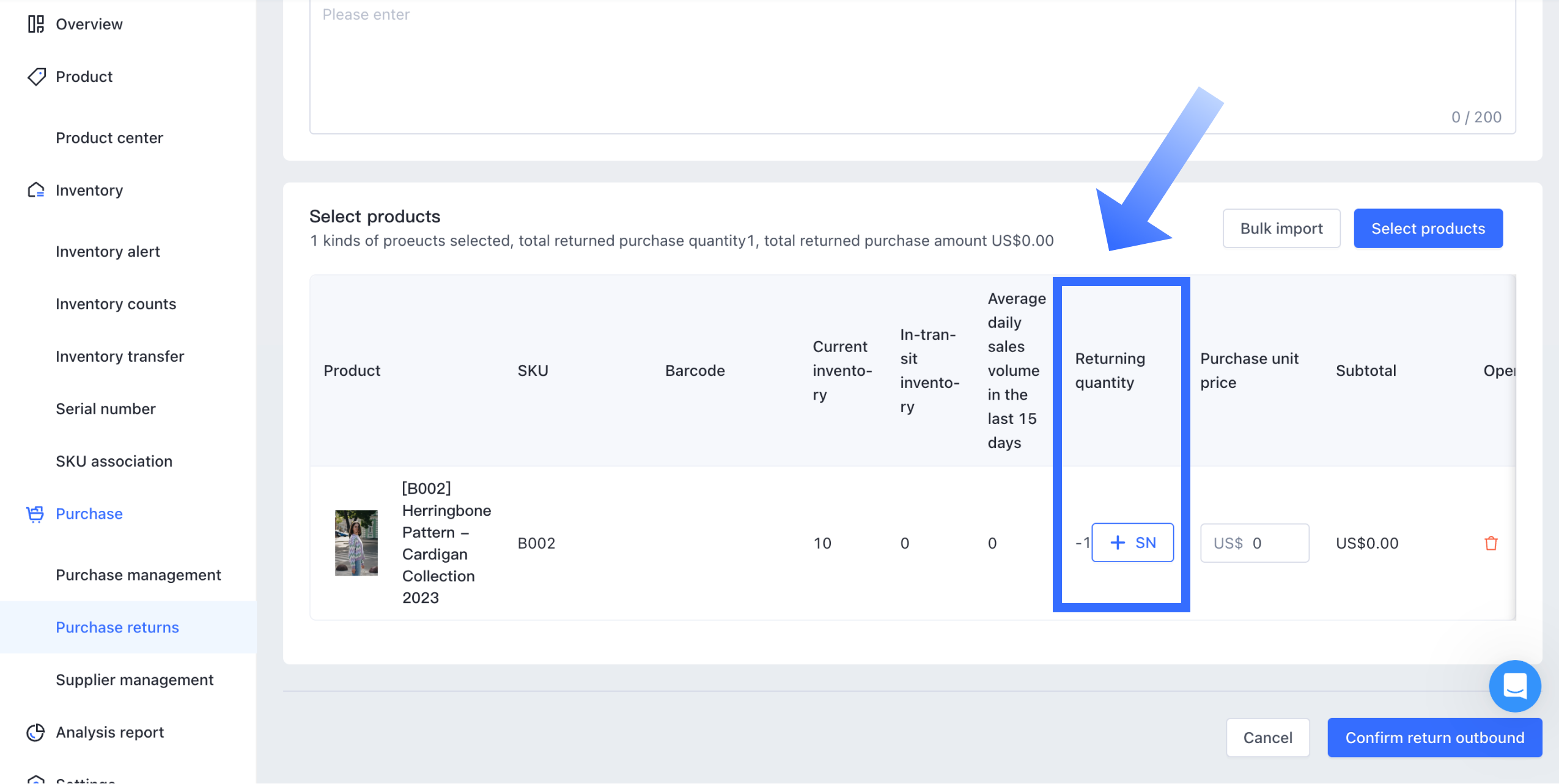Cancel the purchase return
The height and width of the screenshot is (784, 1559).
(x=1267, y=738)
